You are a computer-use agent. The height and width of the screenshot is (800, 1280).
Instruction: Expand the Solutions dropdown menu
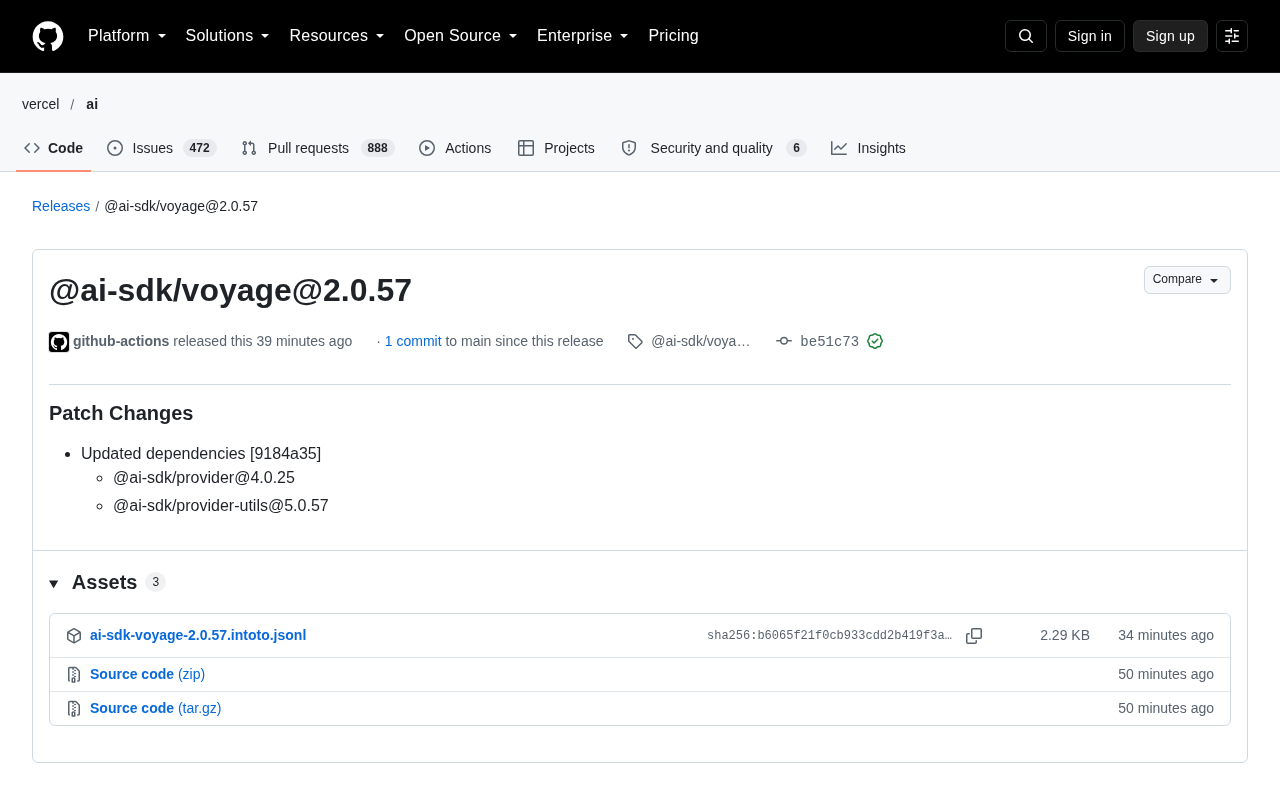click(x=228, y=36)
